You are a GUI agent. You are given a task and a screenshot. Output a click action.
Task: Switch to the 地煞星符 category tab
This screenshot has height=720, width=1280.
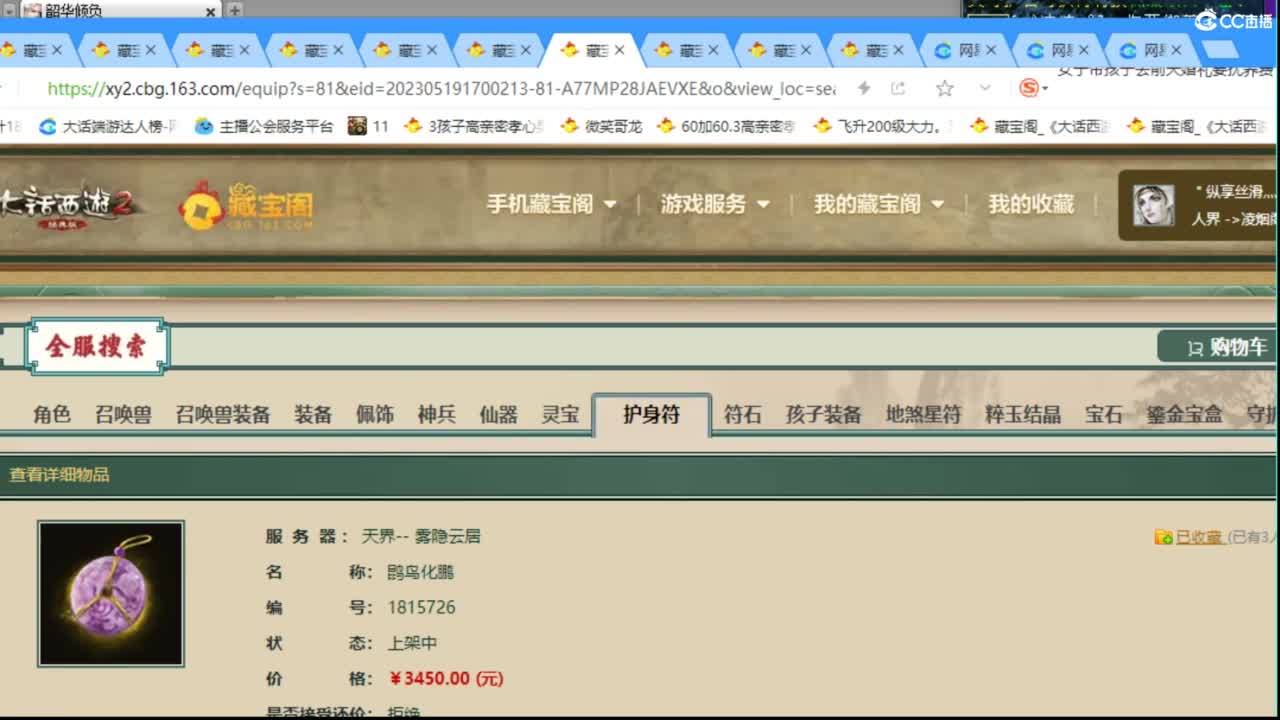point(923,414)
